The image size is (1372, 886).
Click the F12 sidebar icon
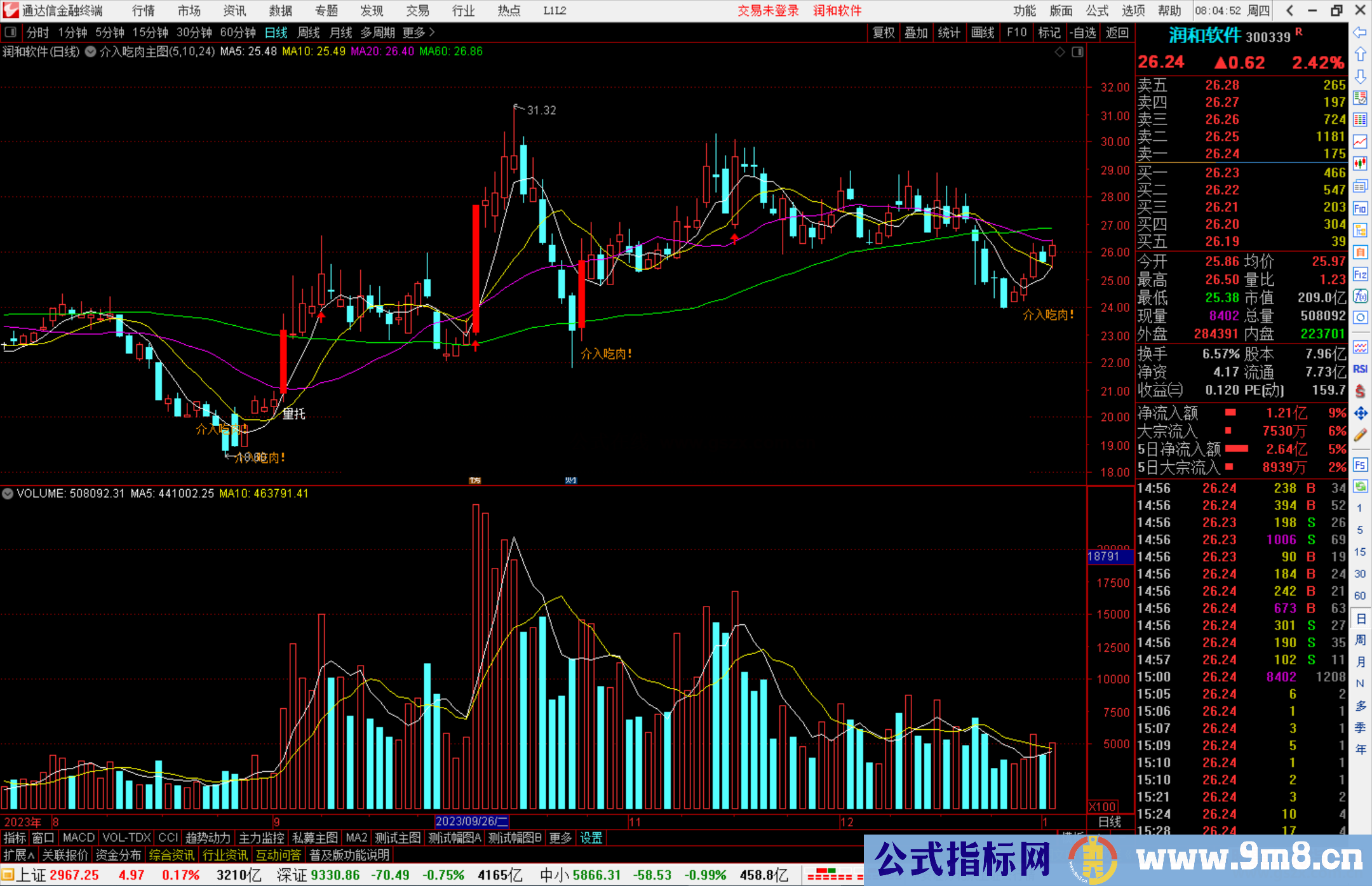click(1360, 274)
